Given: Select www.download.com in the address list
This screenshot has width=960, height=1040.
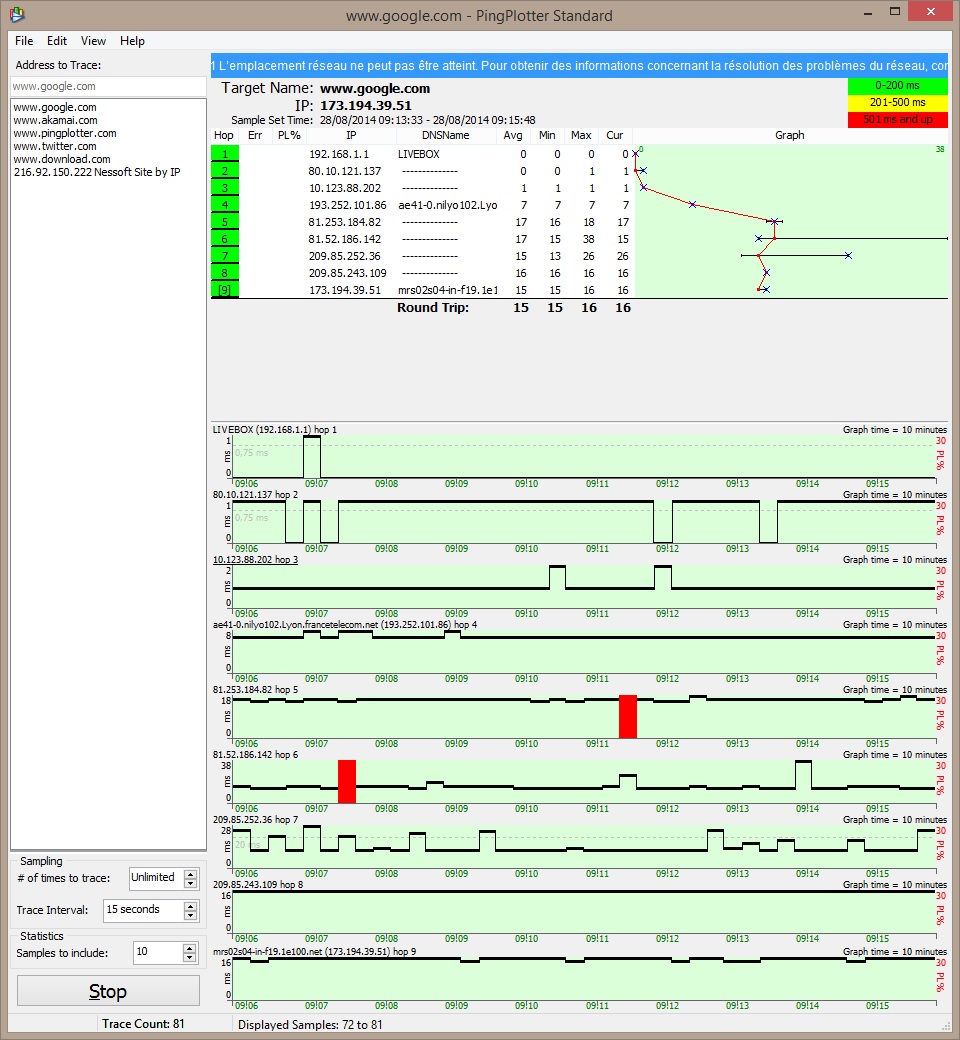Looking at the screenshot, I should pos(62,159).
